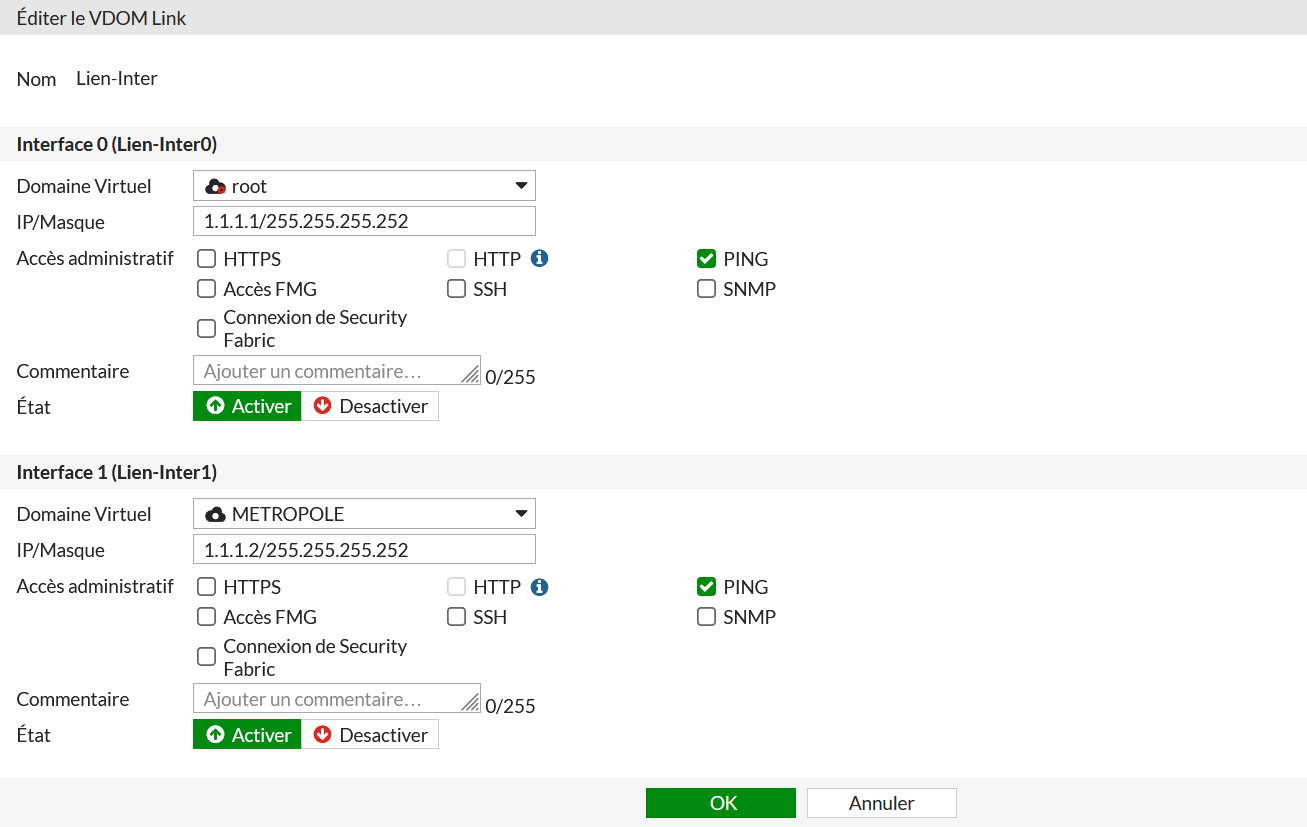Click the info icon next to HTTP on Interface 0
The width and height of the screenshot is (1307, 827).
click(539, 258)
